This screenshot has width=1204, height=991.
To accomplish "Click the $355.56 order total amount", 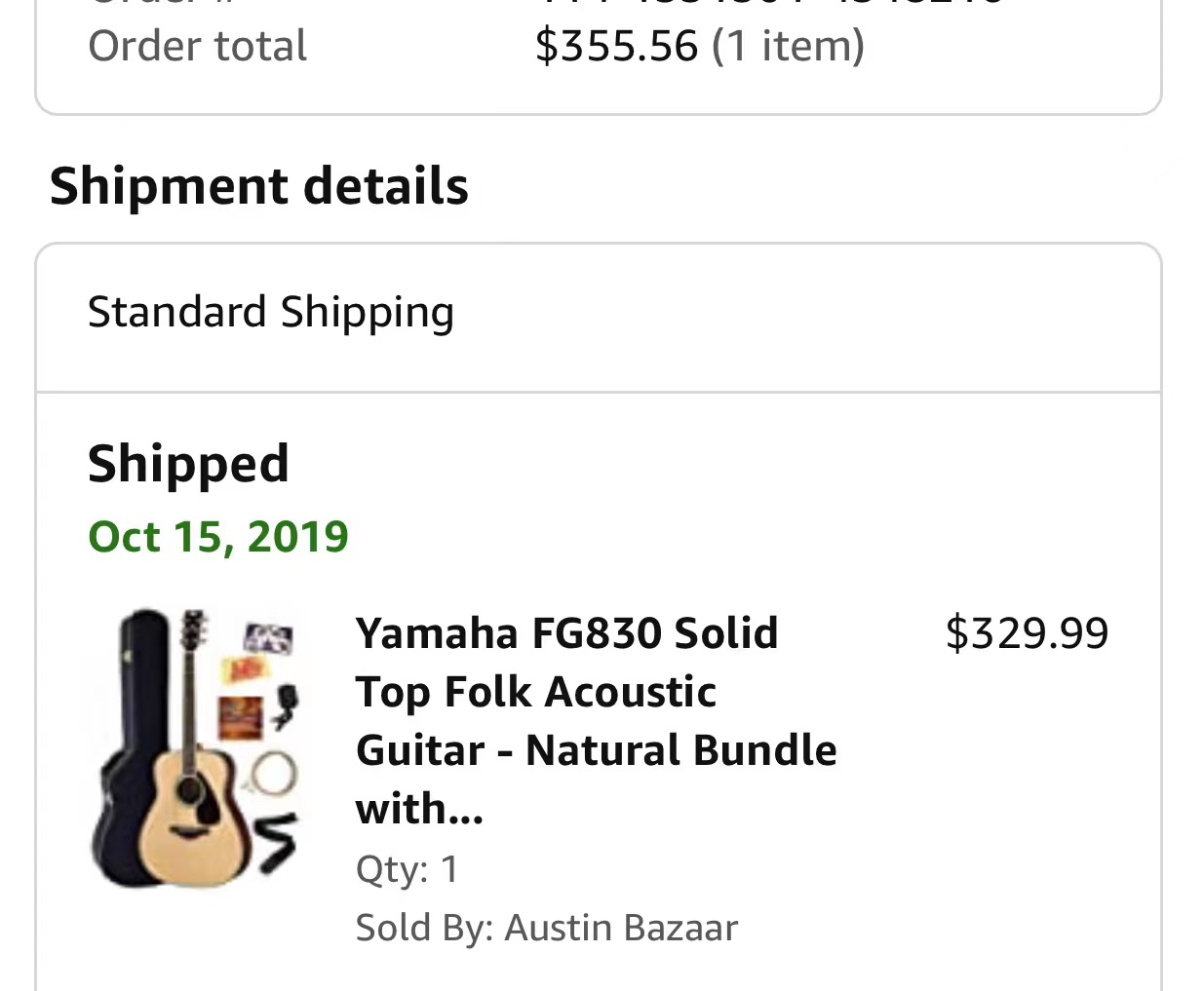I will [x=616, y=46].
